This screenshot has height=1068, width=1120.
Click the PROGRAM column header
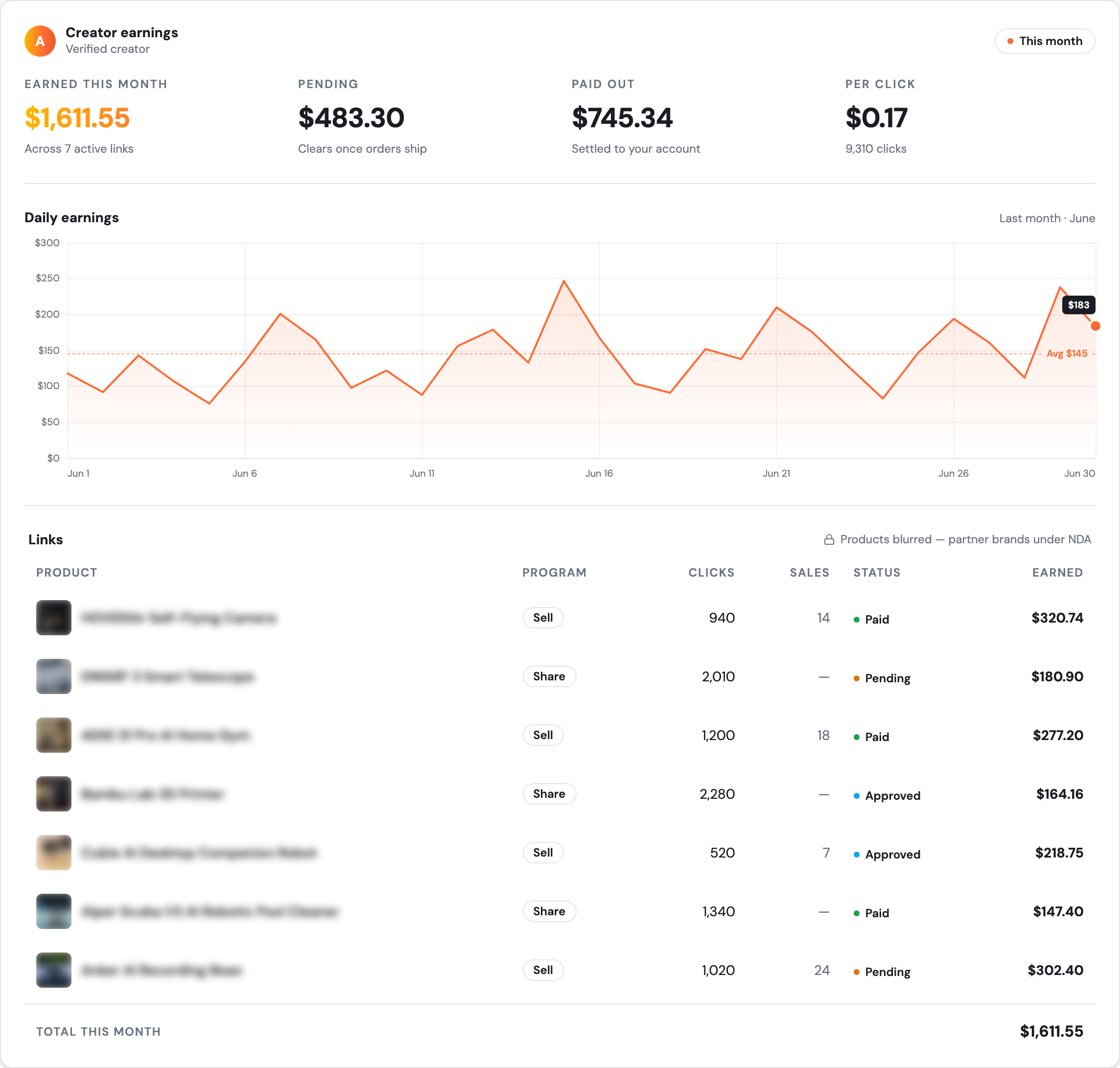point(554,573)
